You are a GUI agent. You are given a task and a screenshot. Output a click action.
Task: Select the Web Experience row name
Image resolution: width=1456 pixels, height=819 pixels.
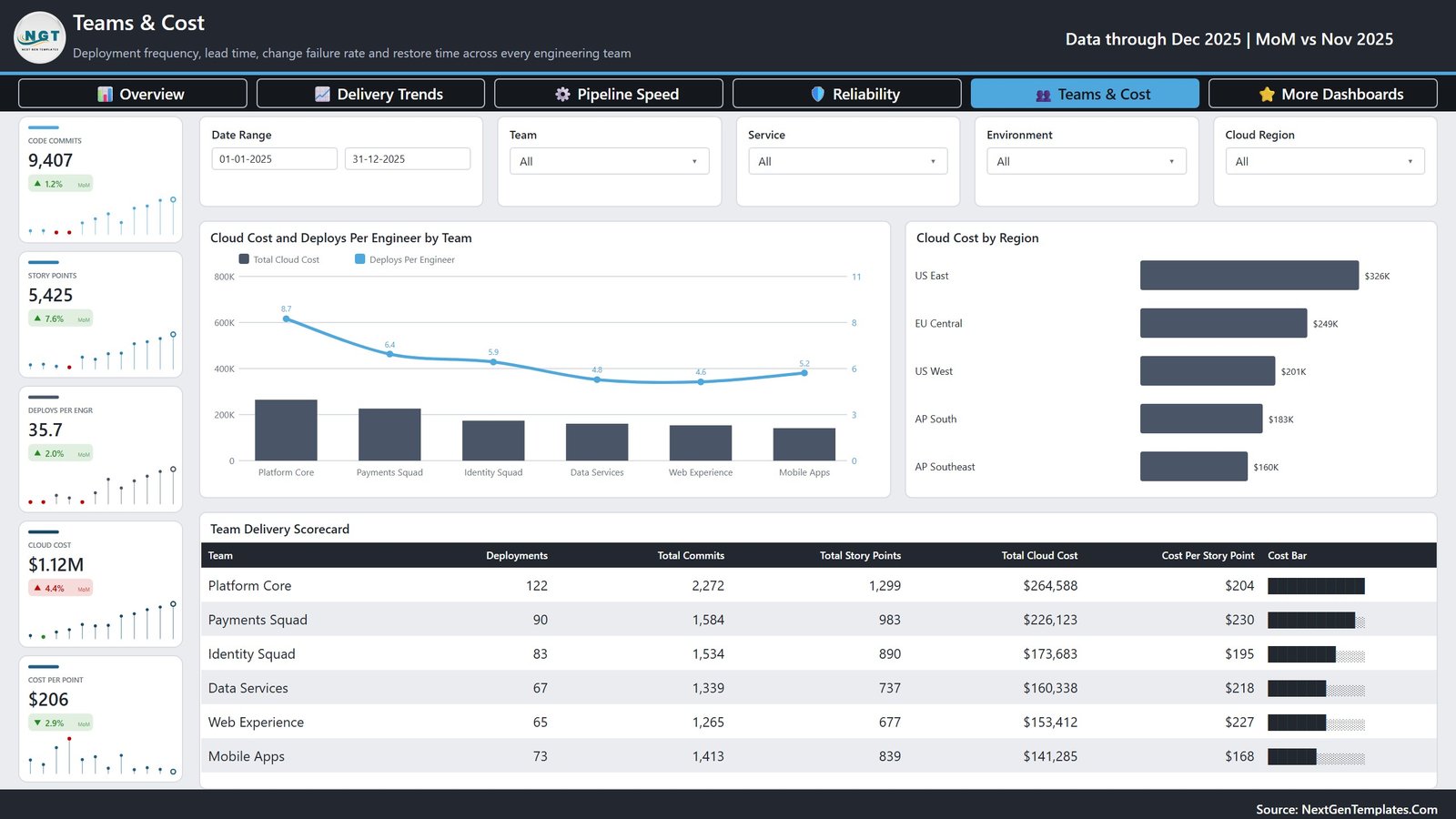(256, 723)
